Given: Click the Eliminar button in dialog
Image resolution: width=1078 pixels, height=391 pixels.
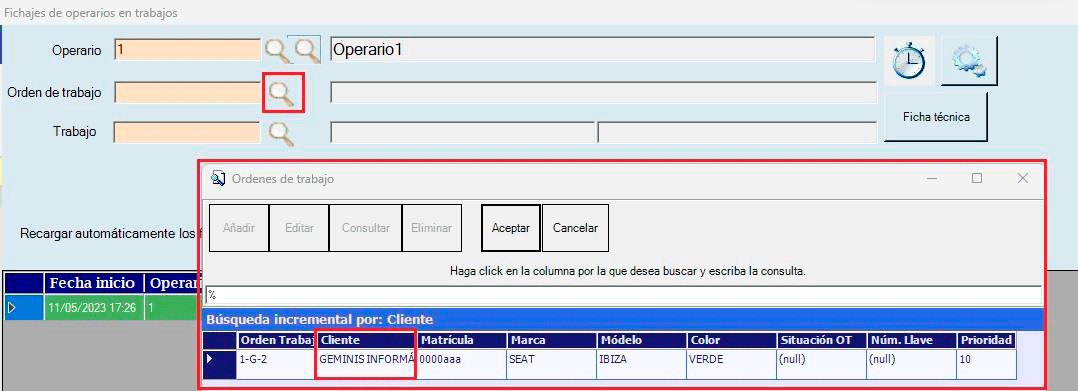Looking at the screenshot, I should pos(432,228).
